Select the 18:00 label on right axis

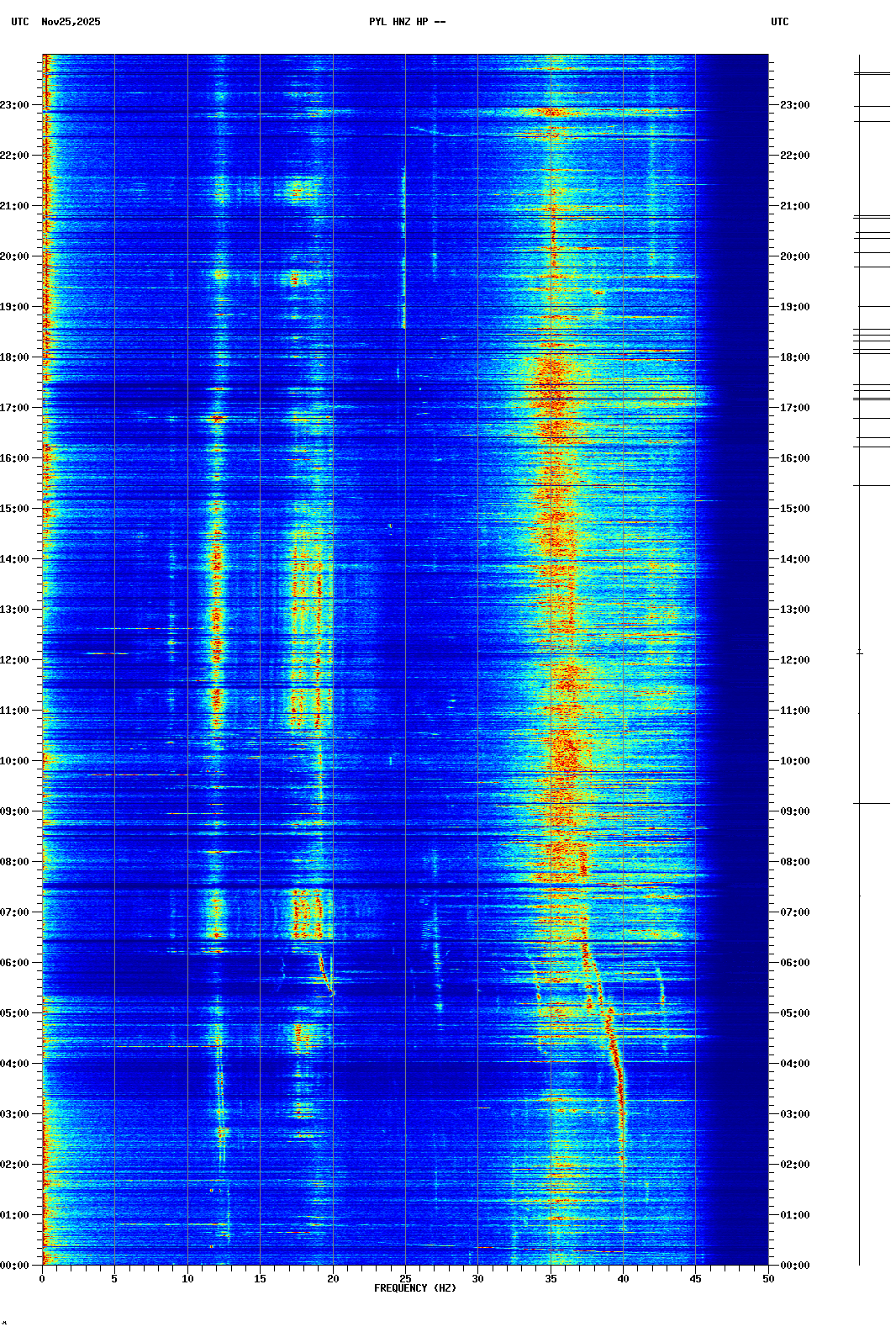[794, 357]
